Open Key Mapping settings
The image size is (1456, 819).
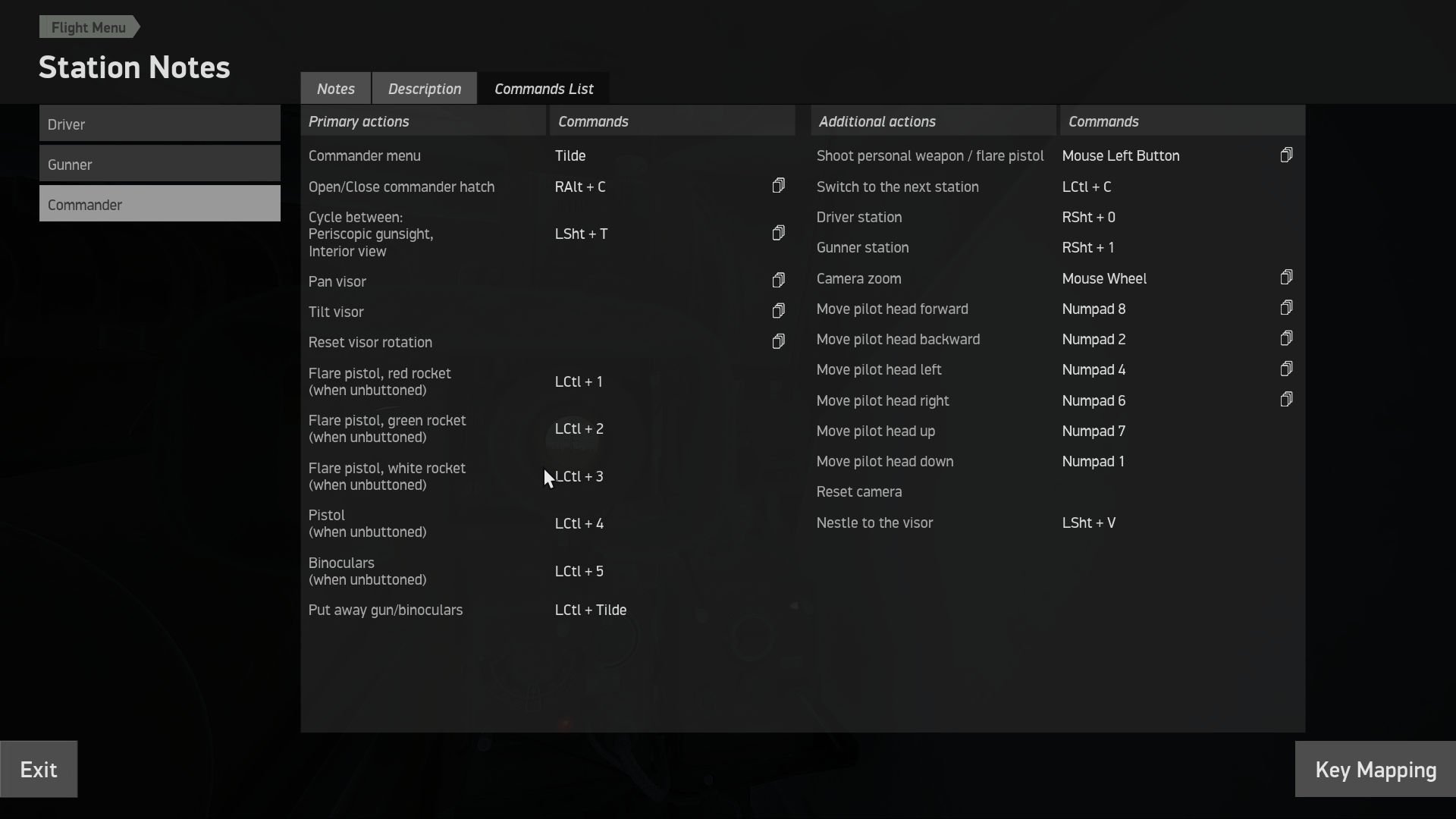[1375, 770]
